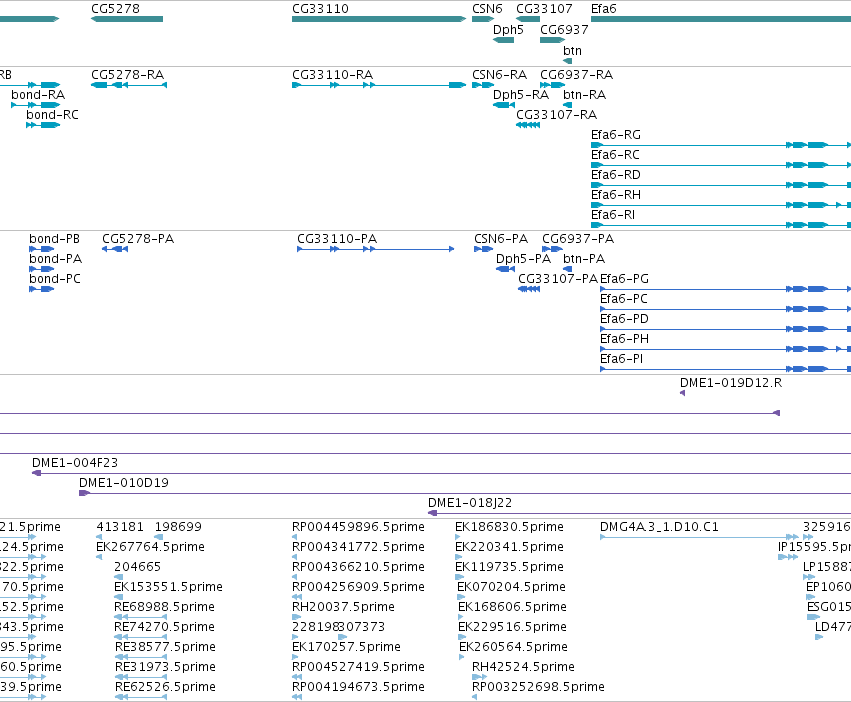This screenshot has height=702, width=851.
Task: Select the CG33107-PA protein label
Action: pyautogui.click(x=558, y=279)
